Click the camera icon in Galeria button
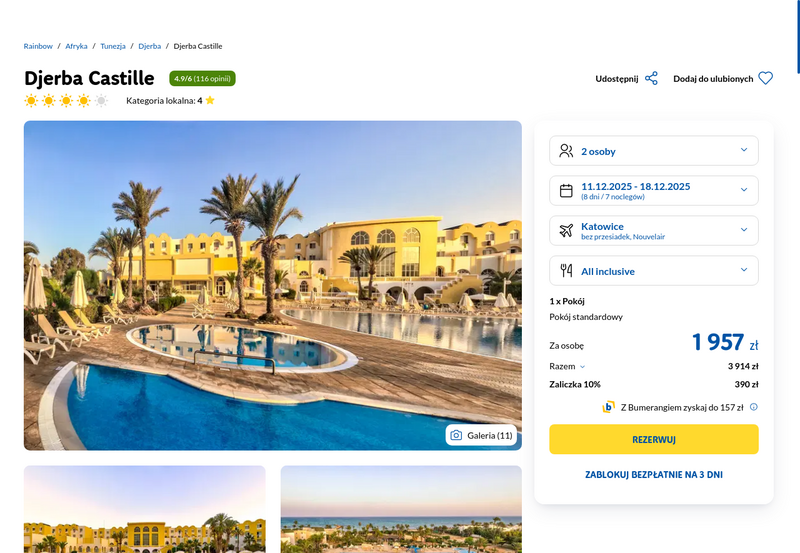This screenshot has height=553, width=800. 456,435
